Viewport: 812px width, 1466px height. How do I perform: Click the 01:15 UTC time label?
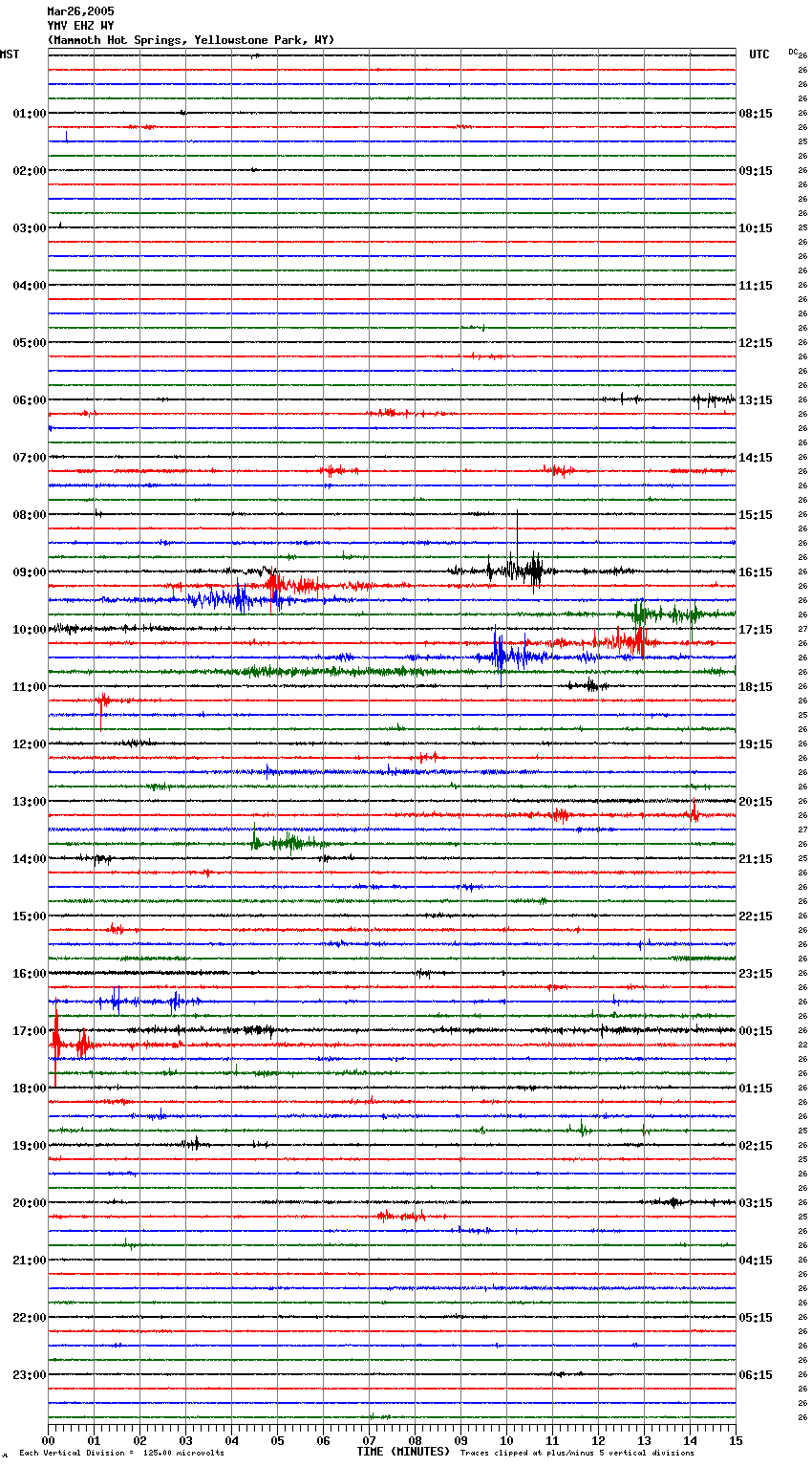tap(756, 1089)
